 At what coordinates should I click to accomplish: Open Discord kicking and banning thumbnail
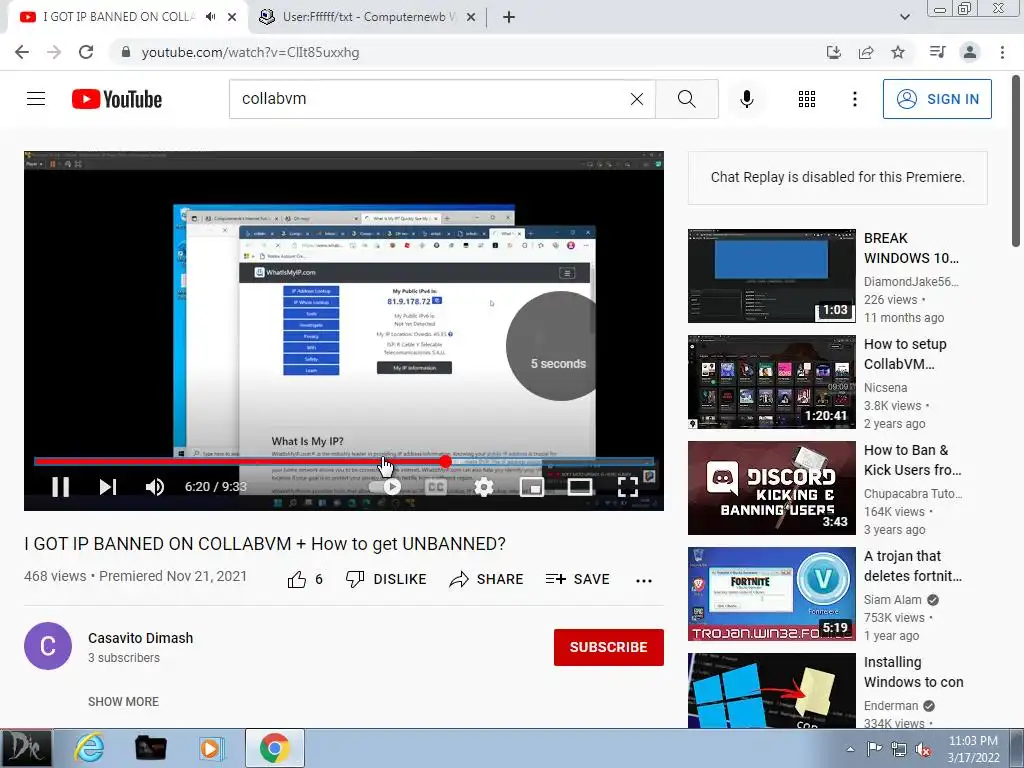pyautogui.click(x=771, y=488)
